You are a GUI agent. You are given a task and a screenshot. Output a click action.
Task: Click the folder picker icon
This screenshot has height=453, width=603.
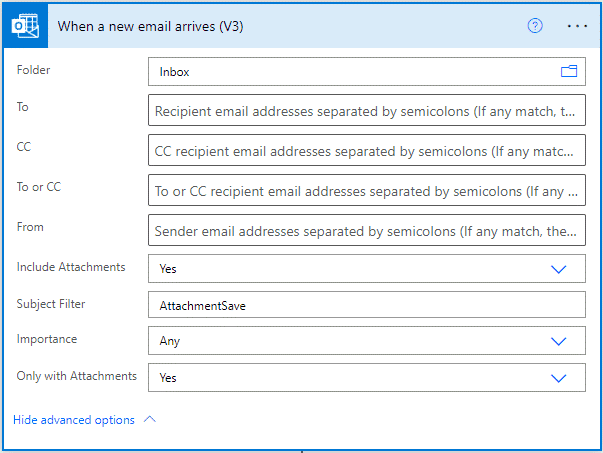tap(569, 72)
